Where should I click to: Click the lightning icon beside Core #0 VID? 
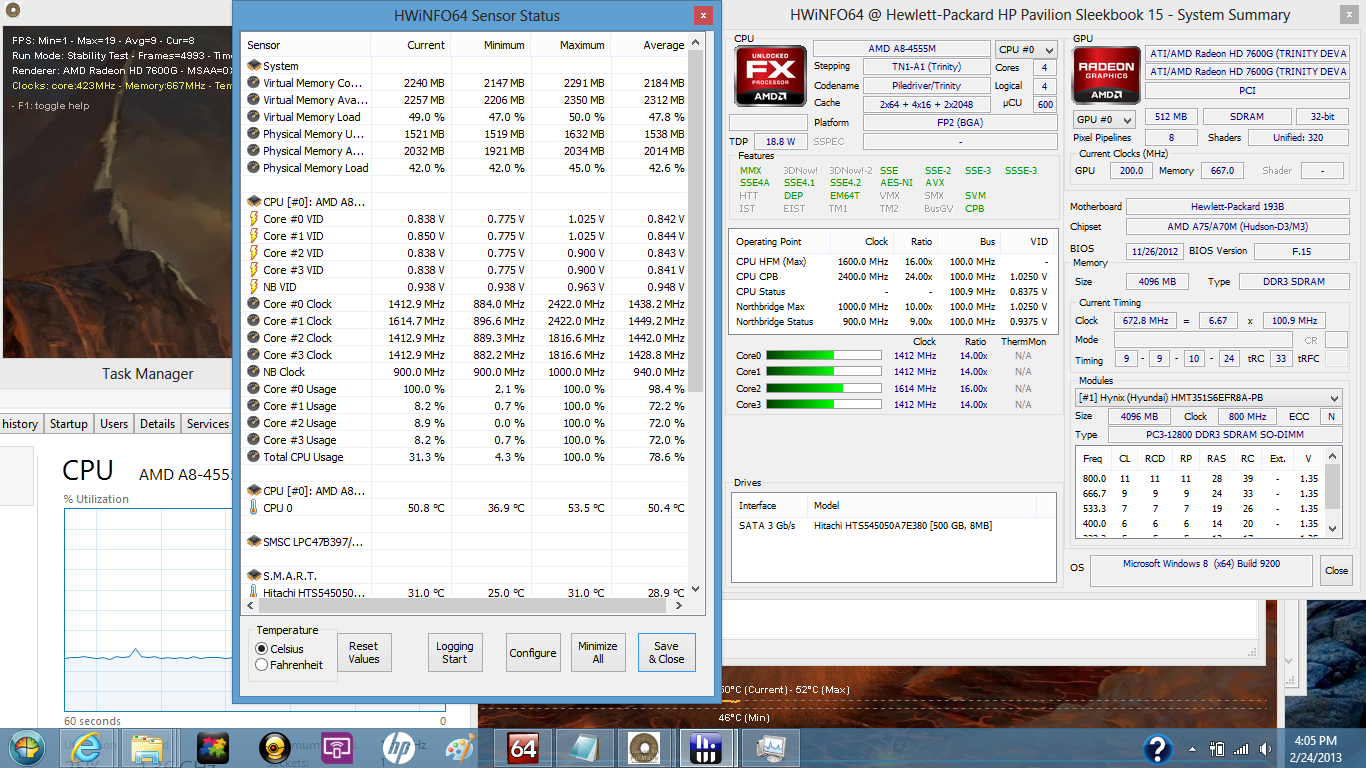click(254, 219)
